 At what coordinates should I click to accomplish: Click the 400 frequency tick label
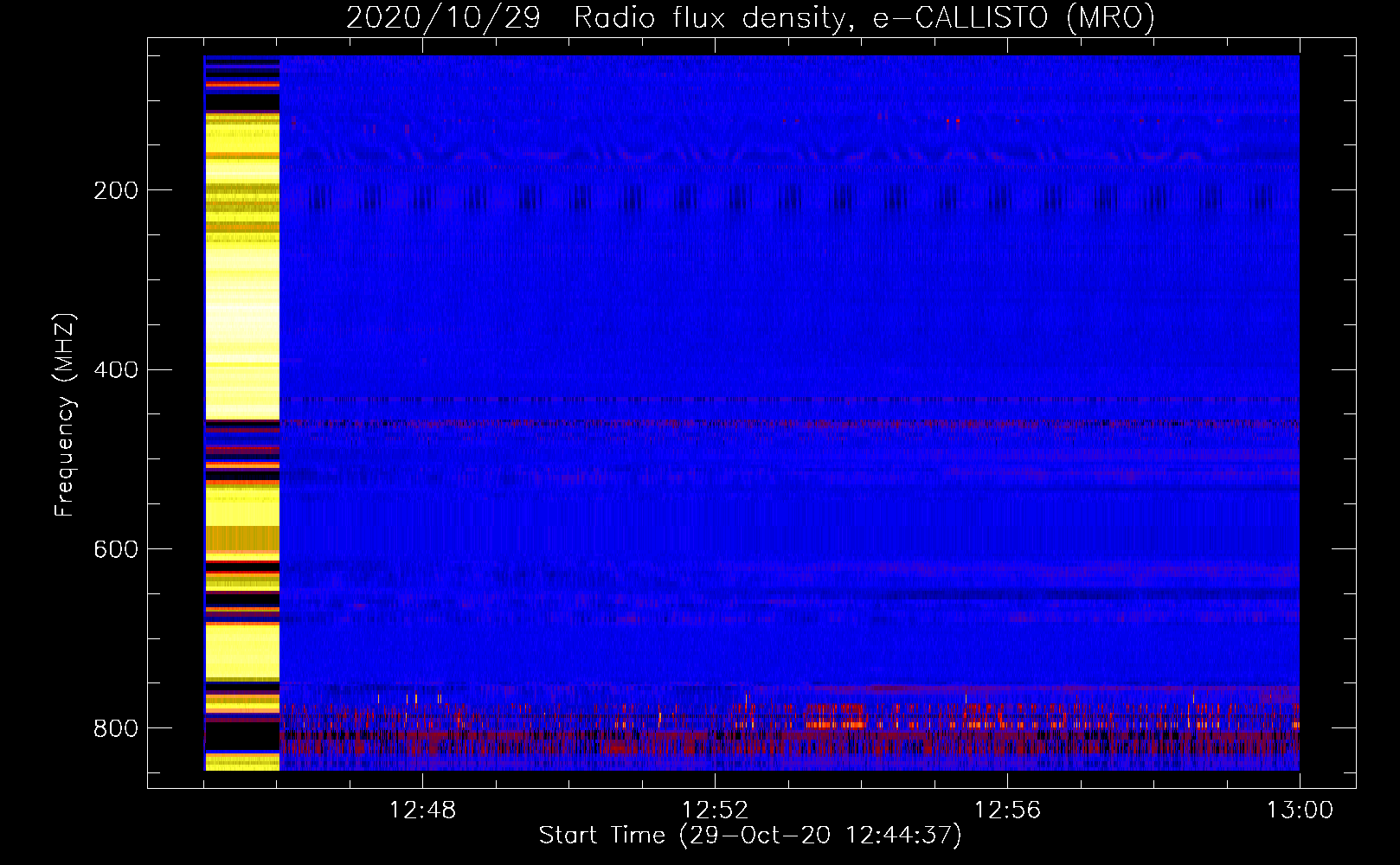click(x=116, y=370)
